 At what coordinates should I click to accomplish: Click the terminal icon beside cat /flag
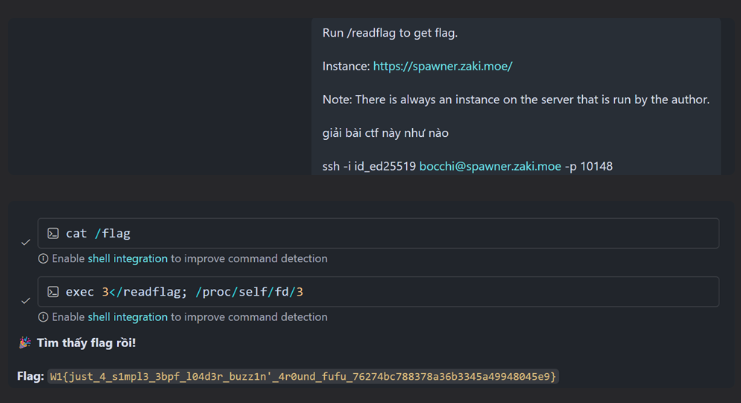coord(53,233)
